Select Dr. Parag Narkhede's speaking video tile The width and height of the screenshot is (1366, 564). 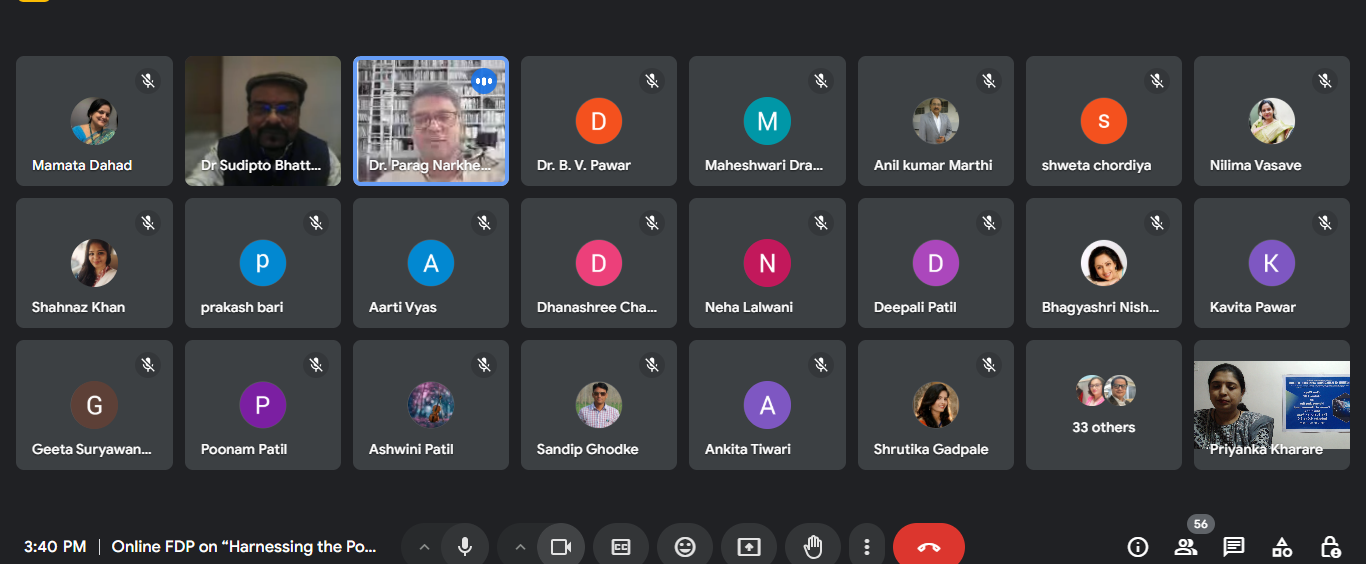pyautogui.click(x=431, y=121)
